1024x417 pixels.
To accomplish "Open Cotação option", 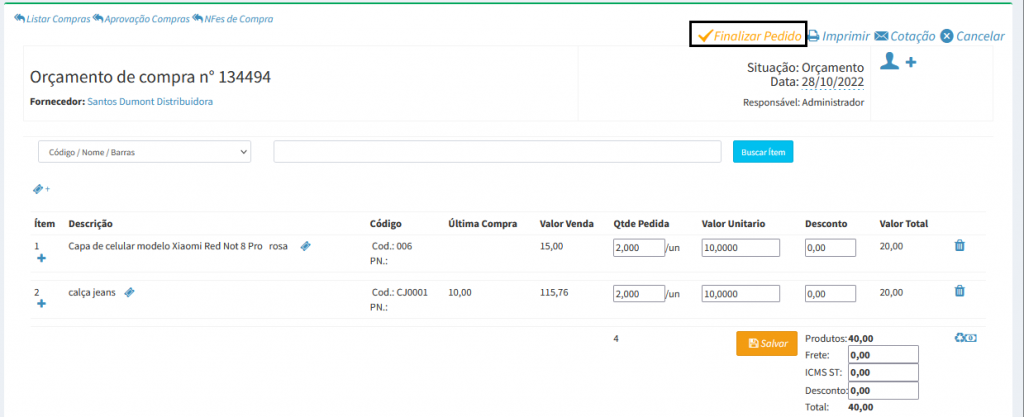I will click(x=904, y=36).
